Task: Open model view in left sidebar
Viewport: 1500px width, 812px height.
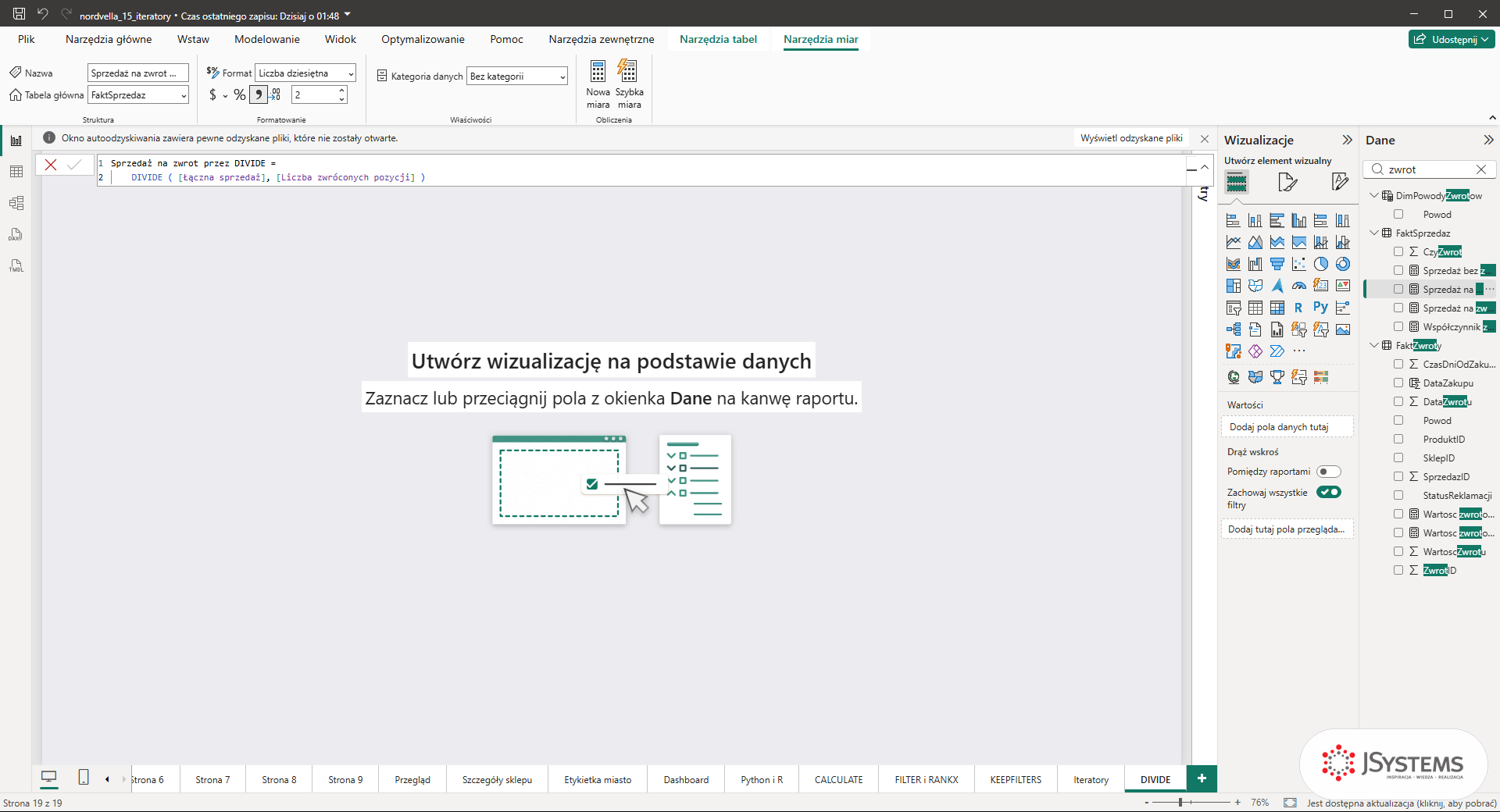Action: (x=16, y=203)
